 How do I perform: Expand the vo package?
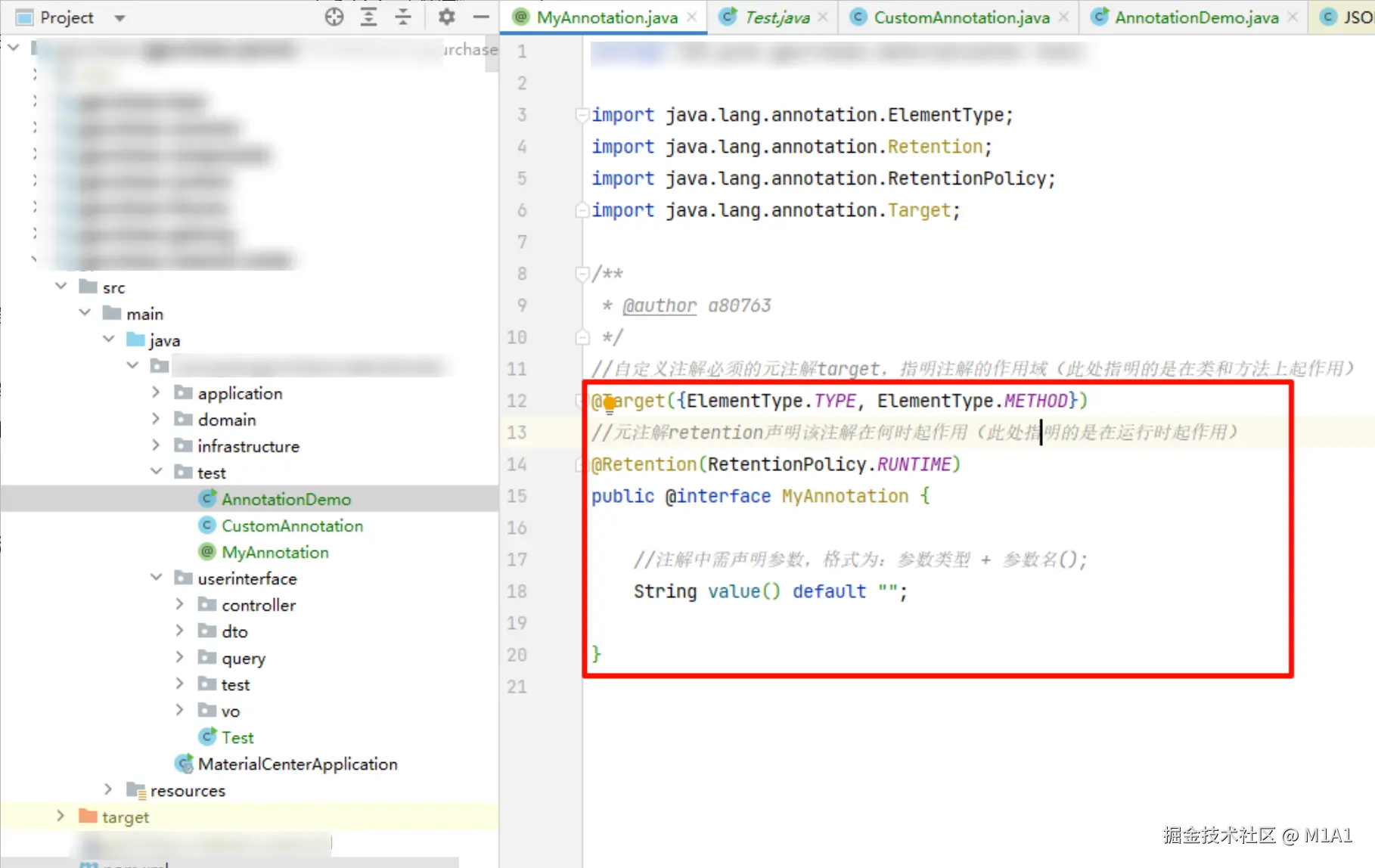[179, 710]
